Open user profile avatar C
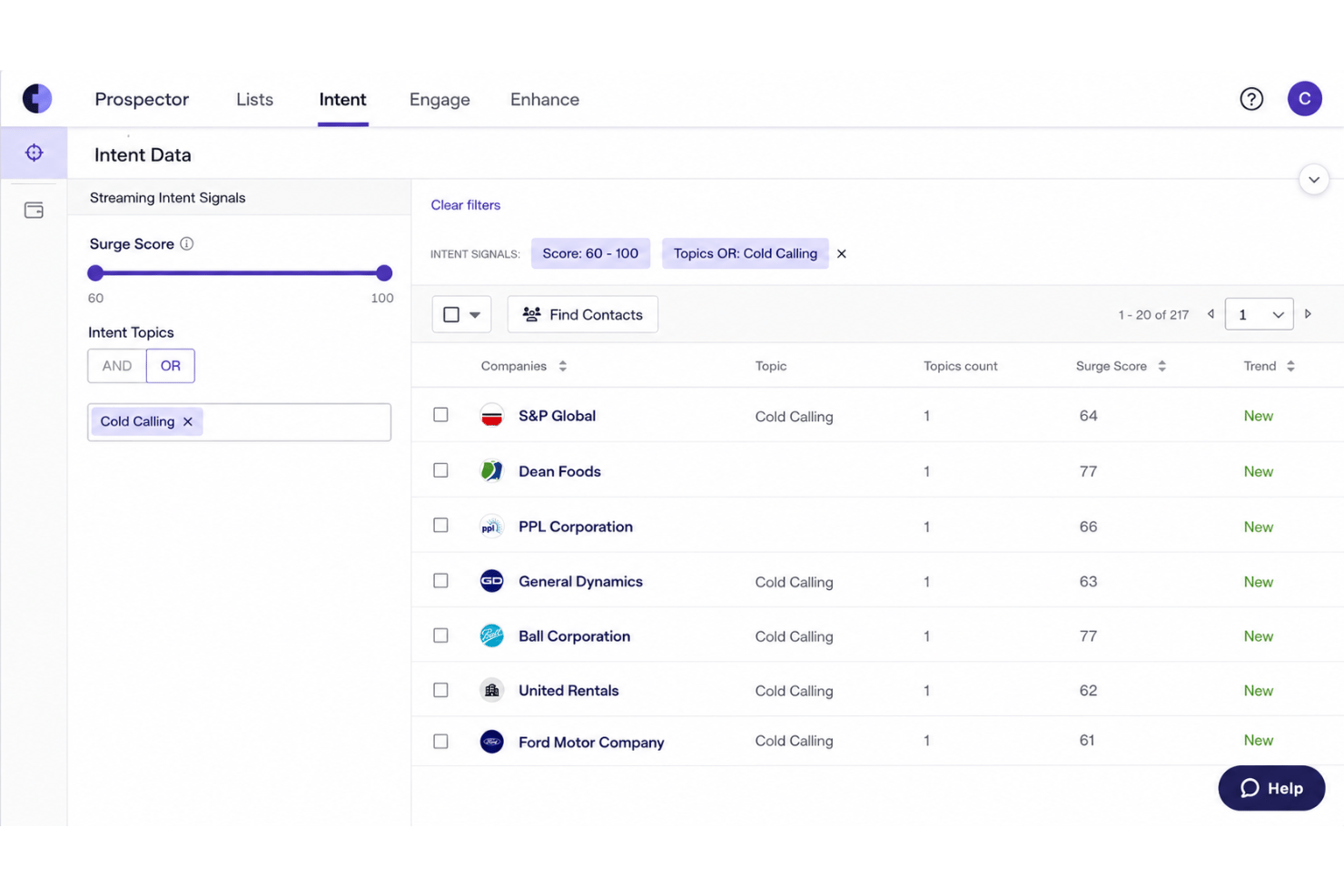This screenshot has height=896, width=1344. pyautogui.click(x=1304, y=99)
